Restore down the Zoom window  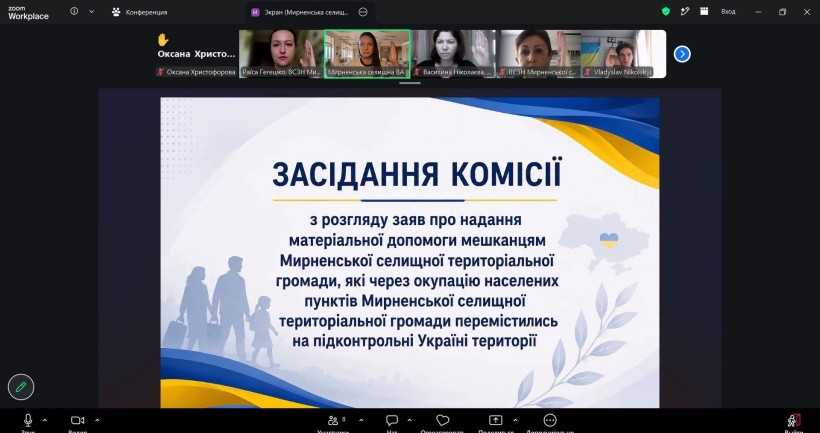tap(782, 12)
